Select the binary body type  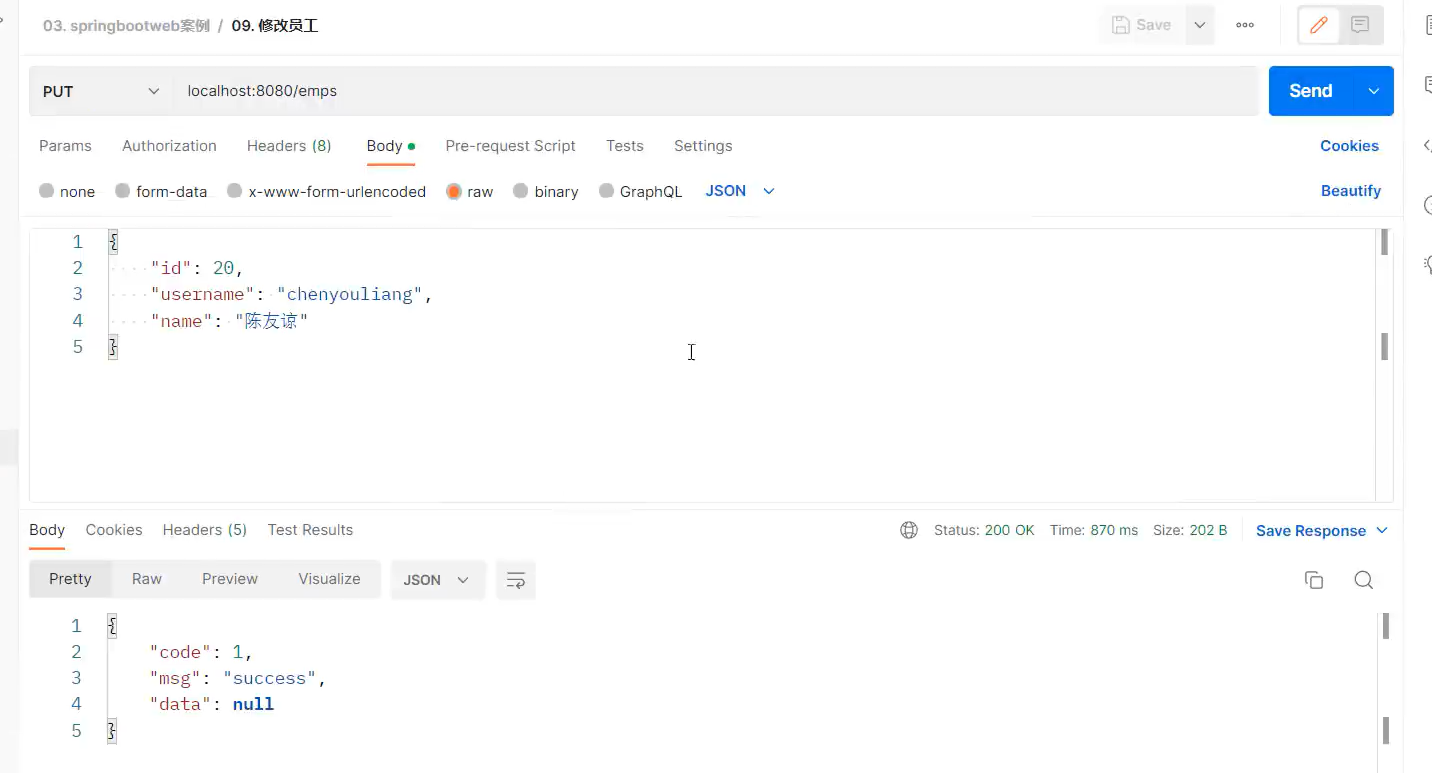(545, 191)
